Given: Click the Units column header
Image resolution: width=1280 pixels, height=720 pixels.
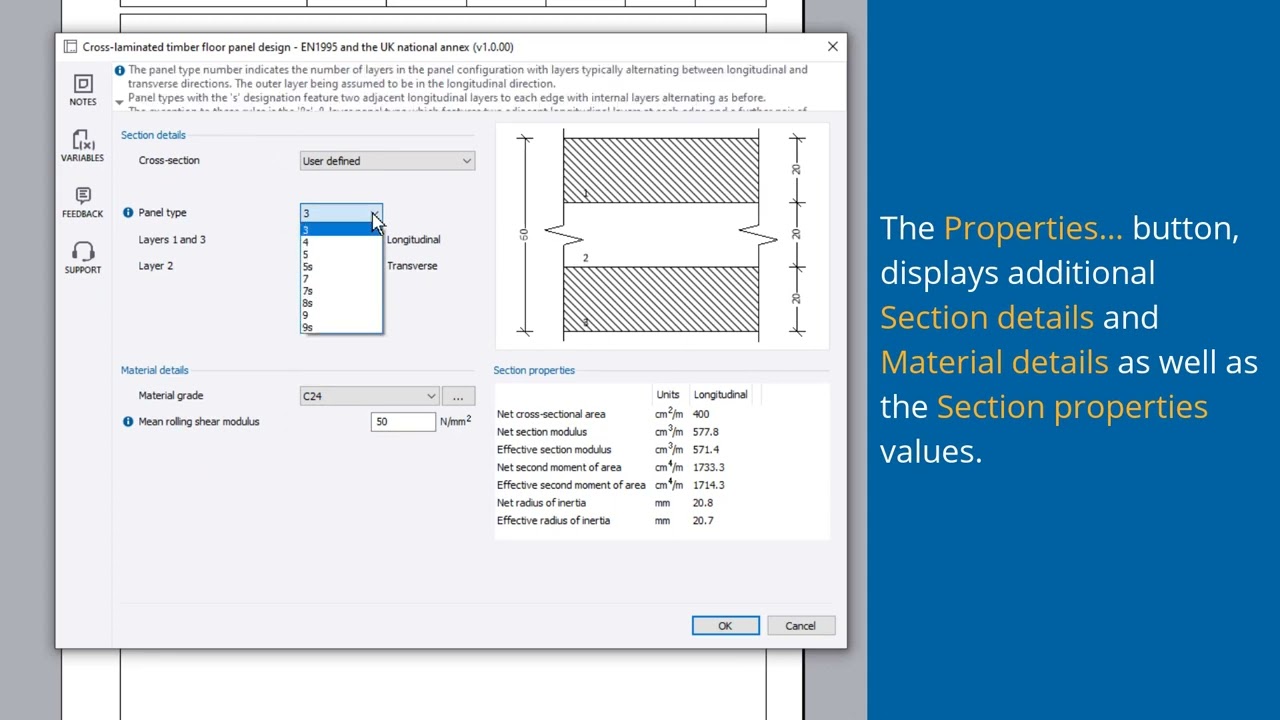Looking at the screenshot, I should tap(668, 394).
